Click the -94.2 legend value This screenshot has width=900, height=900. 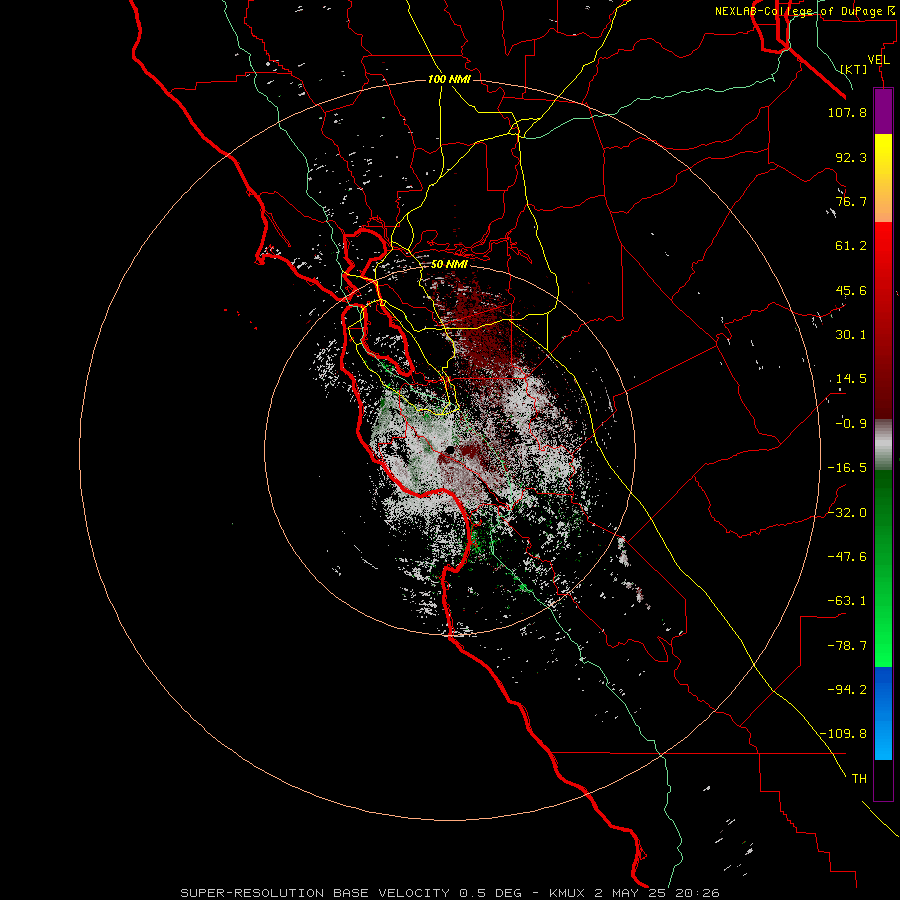tap(847, 690)
